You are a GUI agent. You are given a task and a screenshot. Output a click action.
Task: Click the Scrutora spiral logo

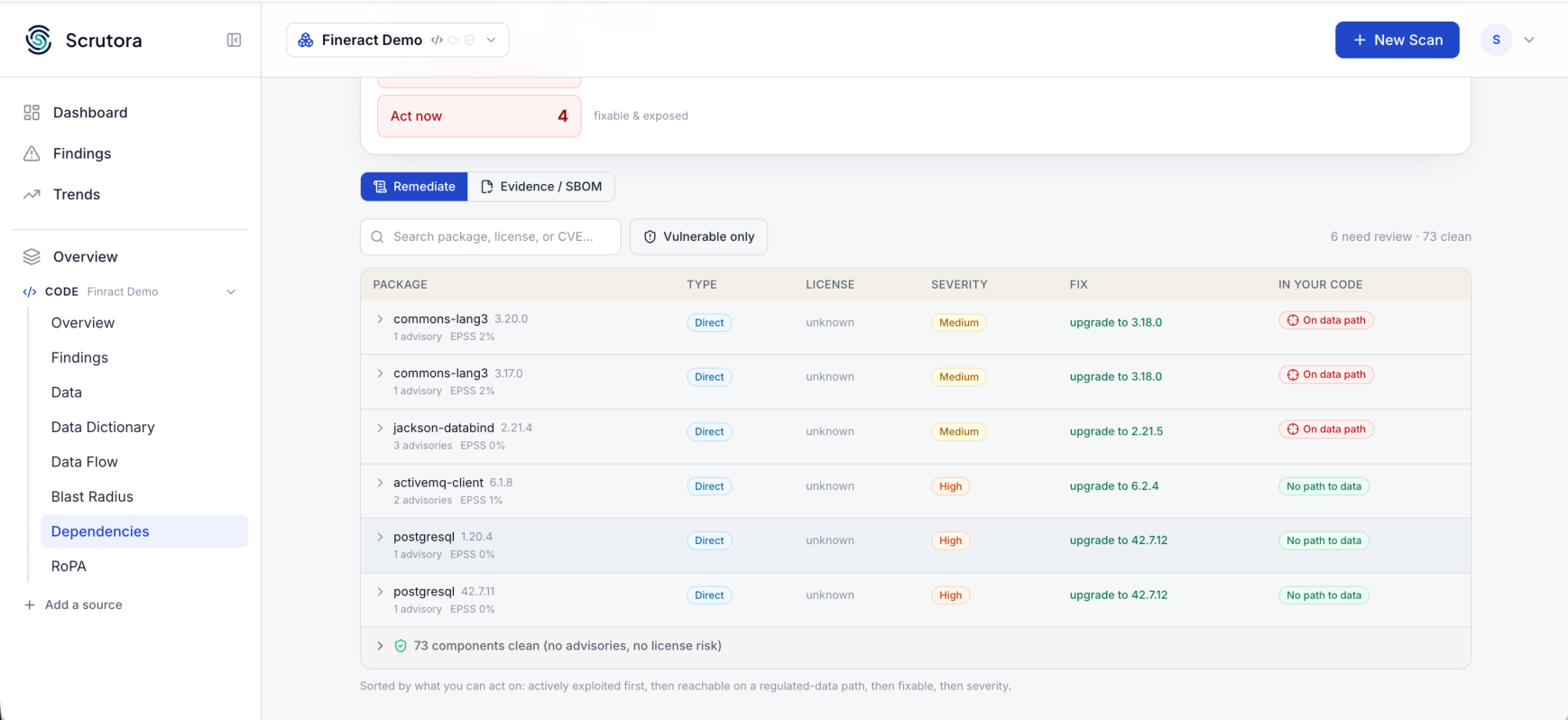point(39,40)
